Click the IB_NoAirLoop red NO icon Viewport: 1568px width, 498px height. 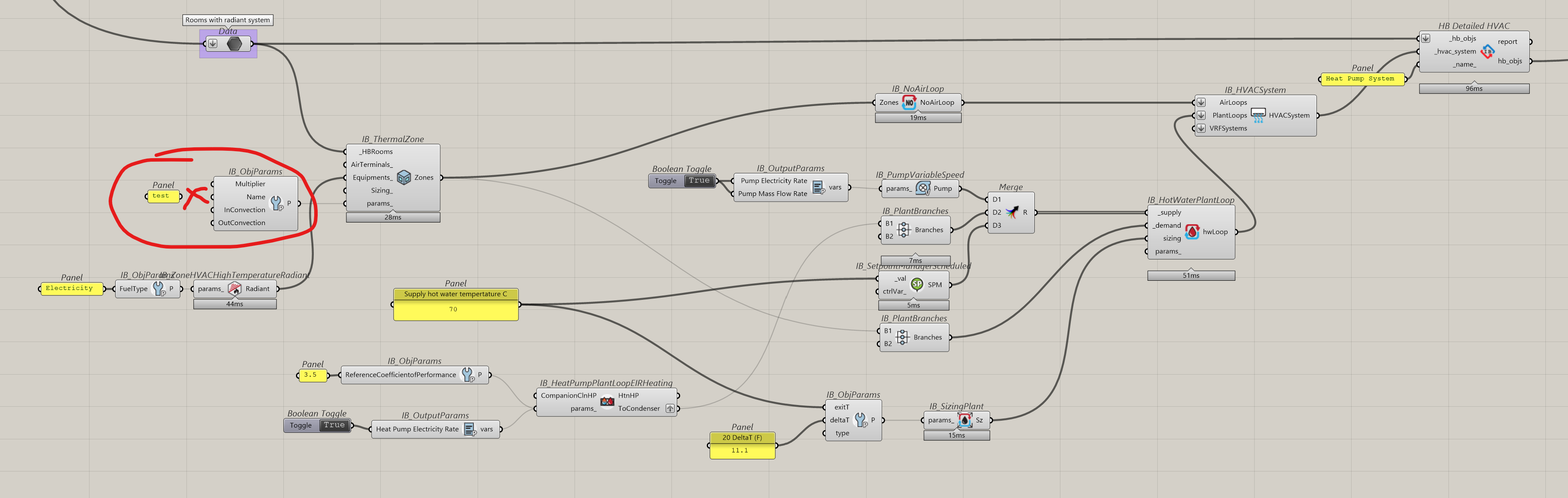pos(909,102)
